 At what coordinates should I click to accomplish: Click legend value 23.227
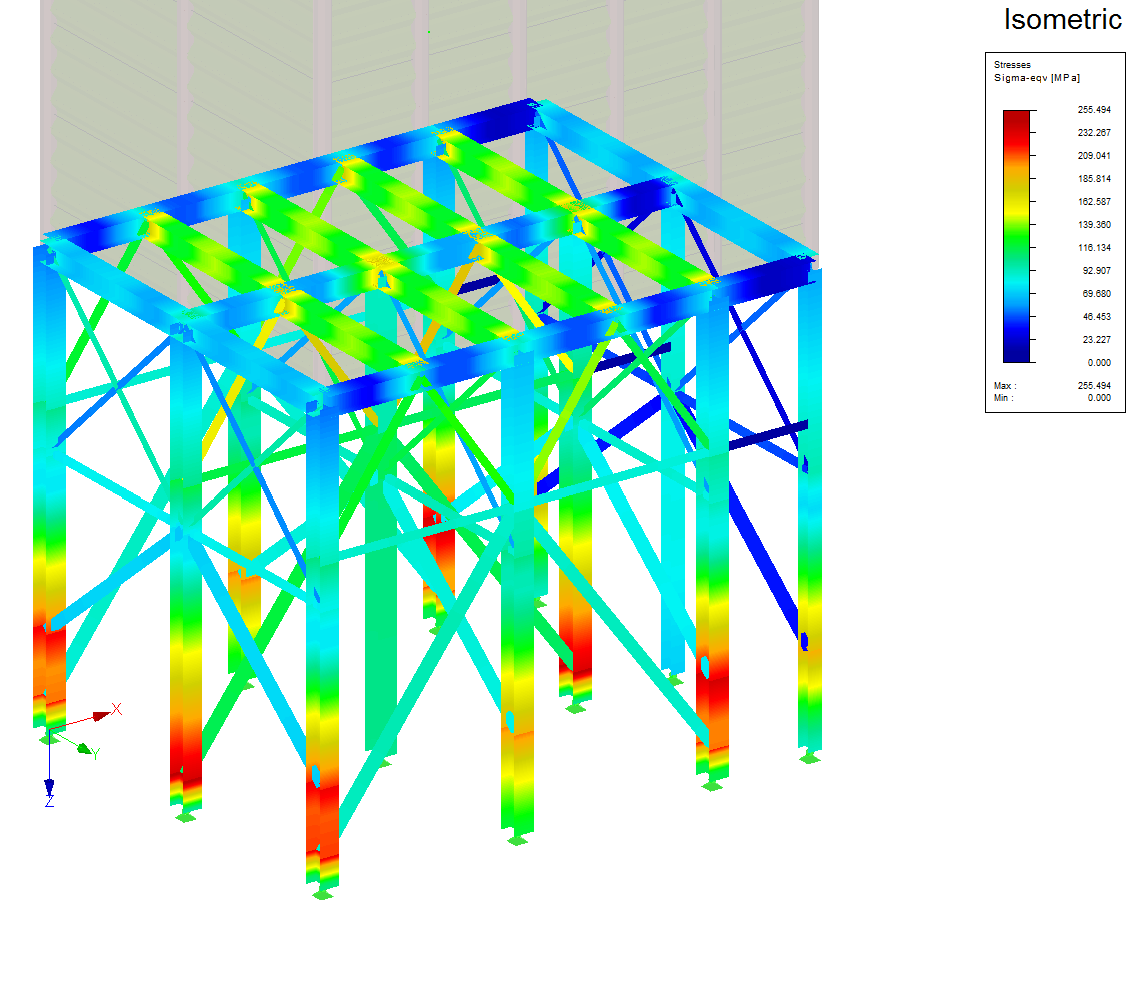click(x=1096, y=340)
